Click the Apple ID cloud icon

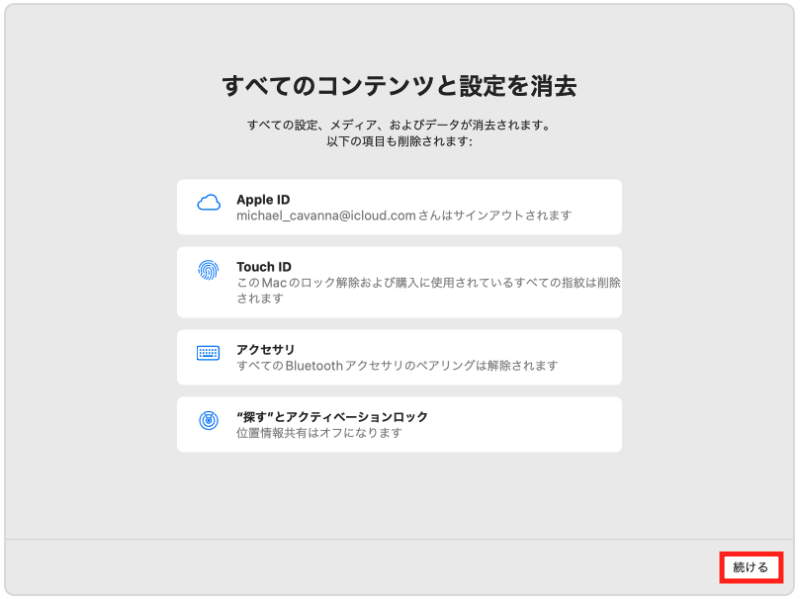[209, 203]
